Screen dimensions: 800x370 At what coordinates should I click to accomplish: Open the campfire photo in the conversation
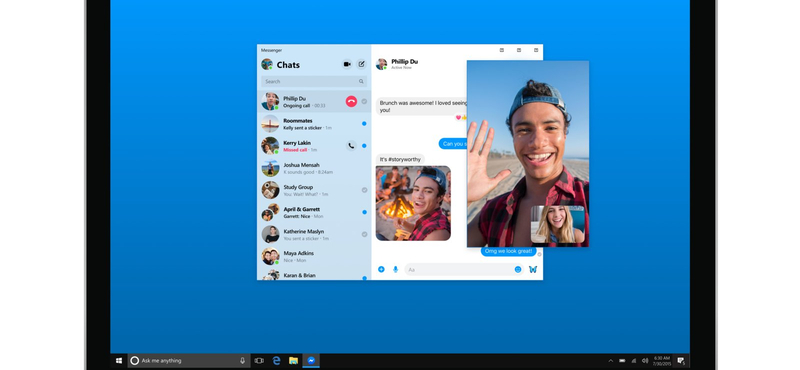point(413,203)
